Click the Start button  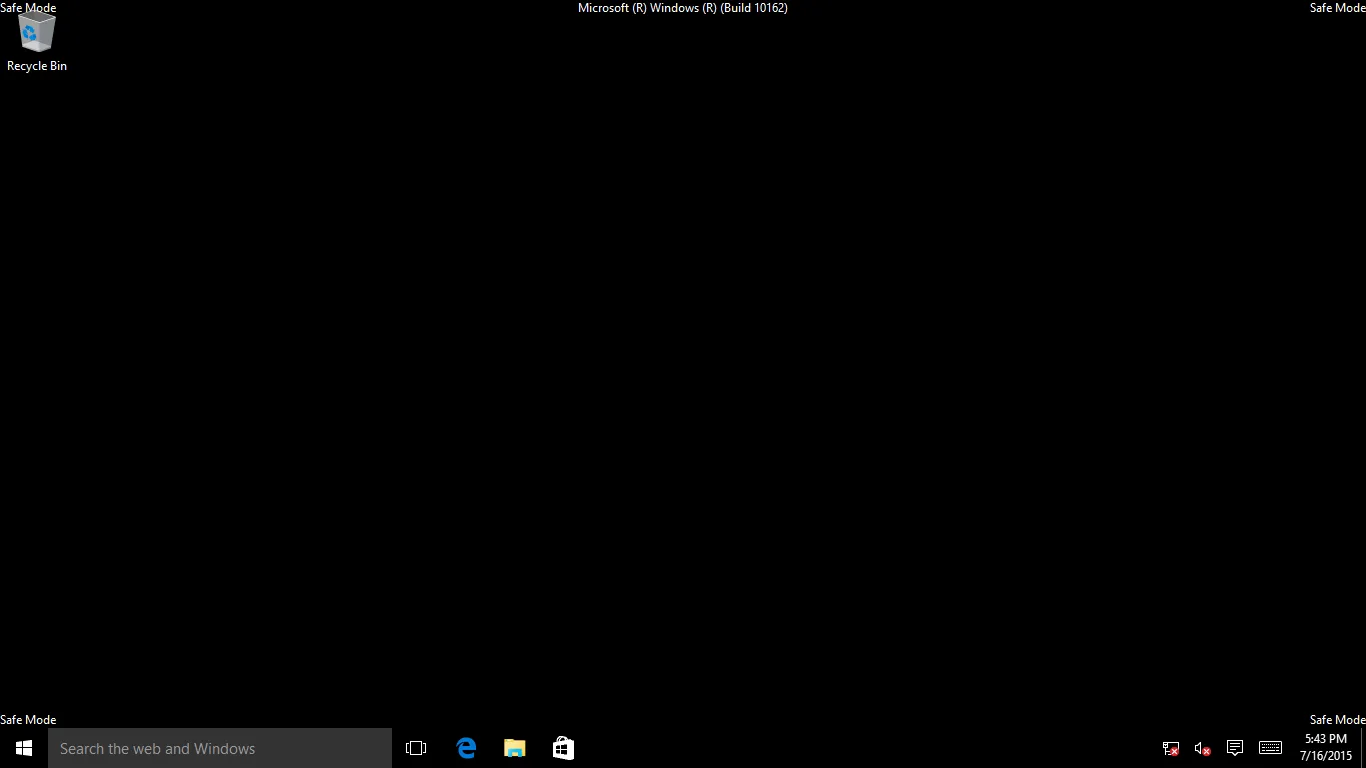[22, 747]
